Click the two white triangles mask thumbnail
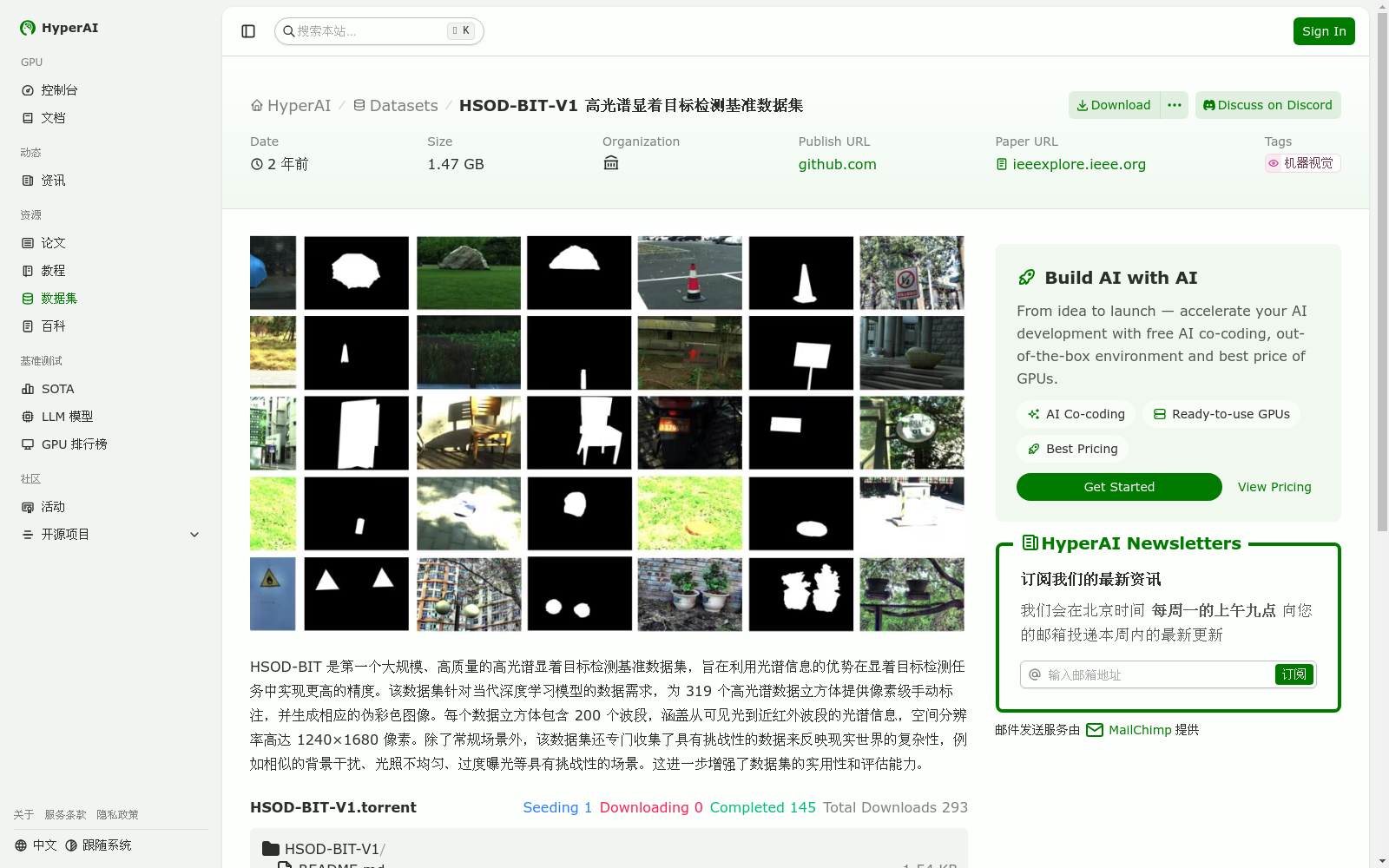1389x868 pixels. [357, 594]
